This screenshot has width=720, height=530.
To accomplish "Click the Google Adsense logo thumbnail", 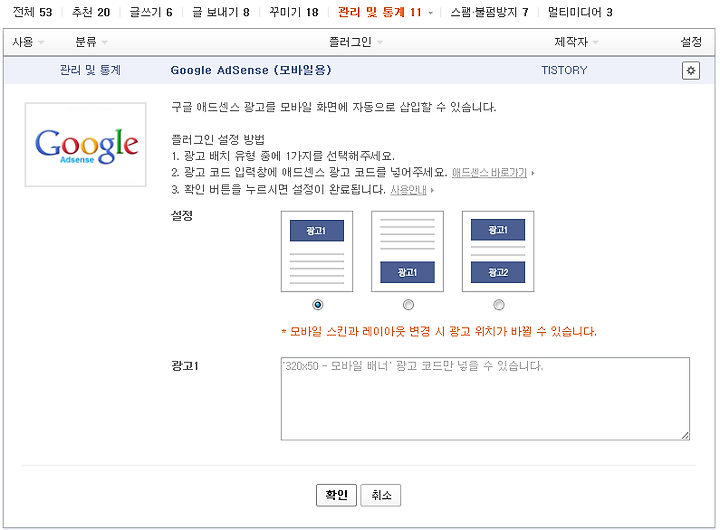I will coord(85,145).
